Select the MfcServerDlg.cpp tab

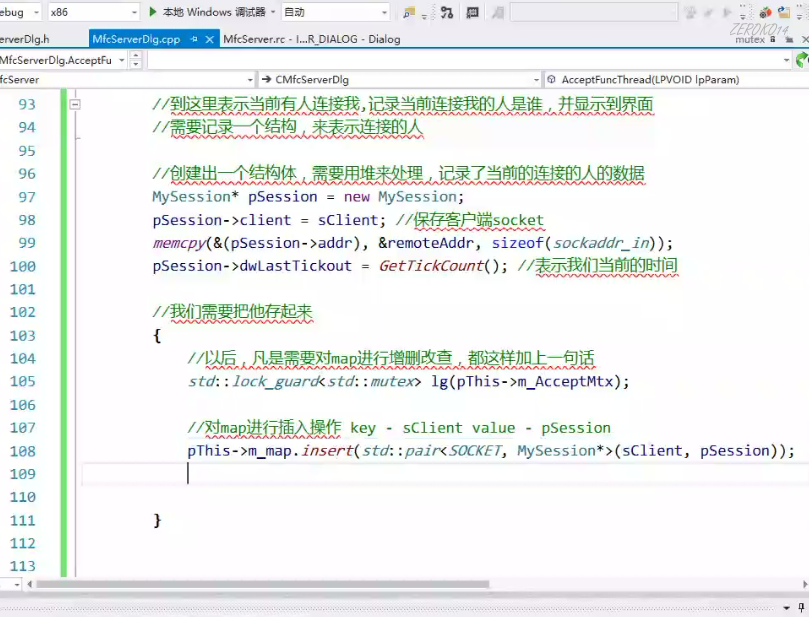(x=136, y=39)
